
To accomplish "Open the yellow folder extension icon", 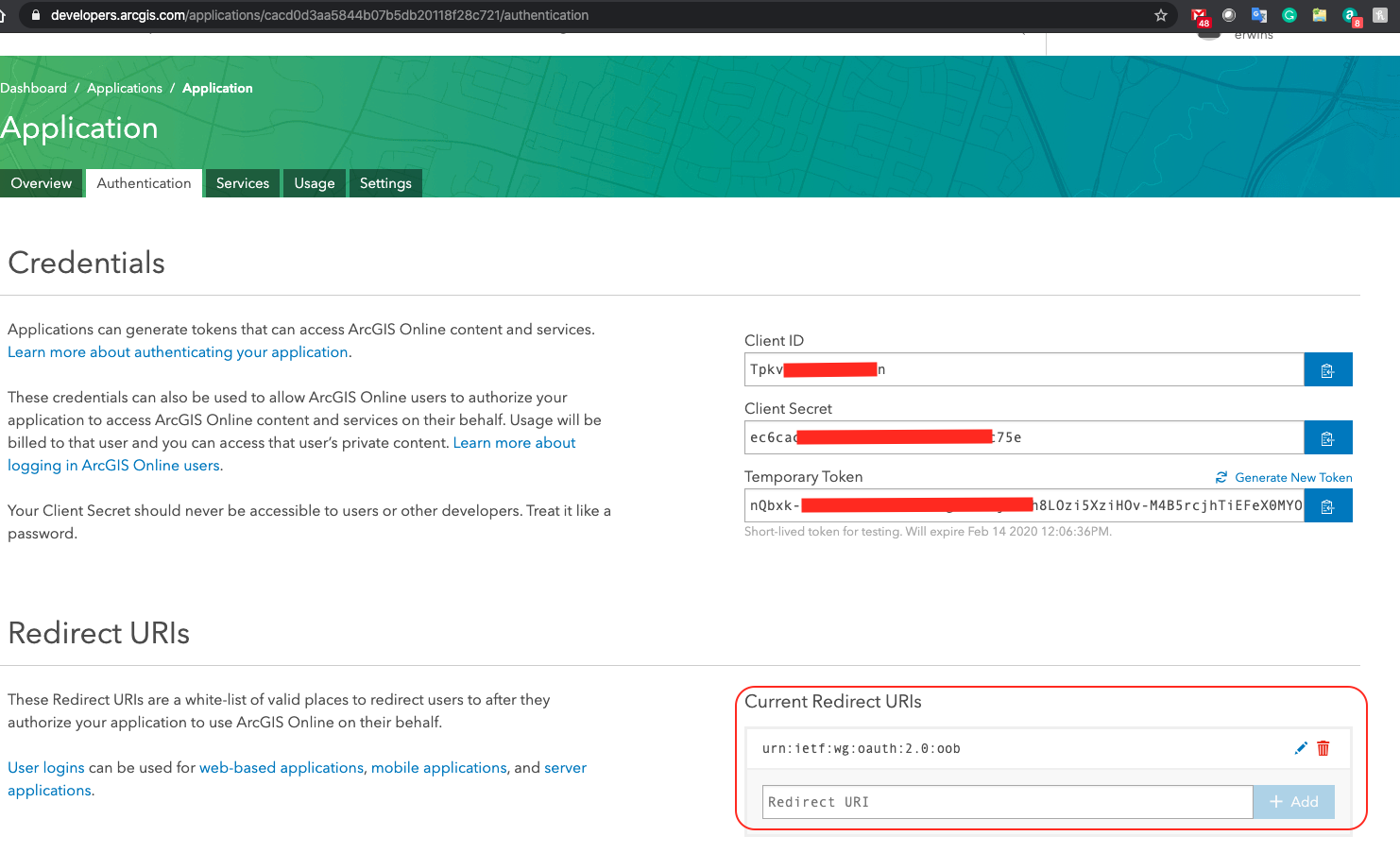I will pyautogui.click(x=1320, y=15).
